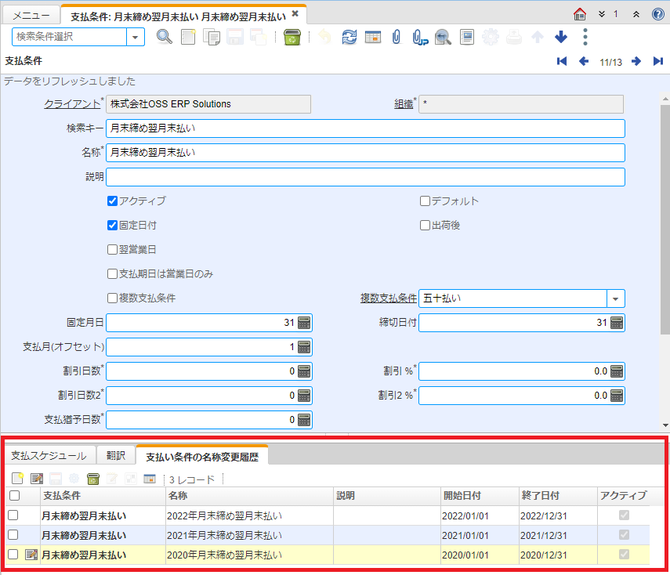Sort by the 終了日付 column header

coord(558,496)
